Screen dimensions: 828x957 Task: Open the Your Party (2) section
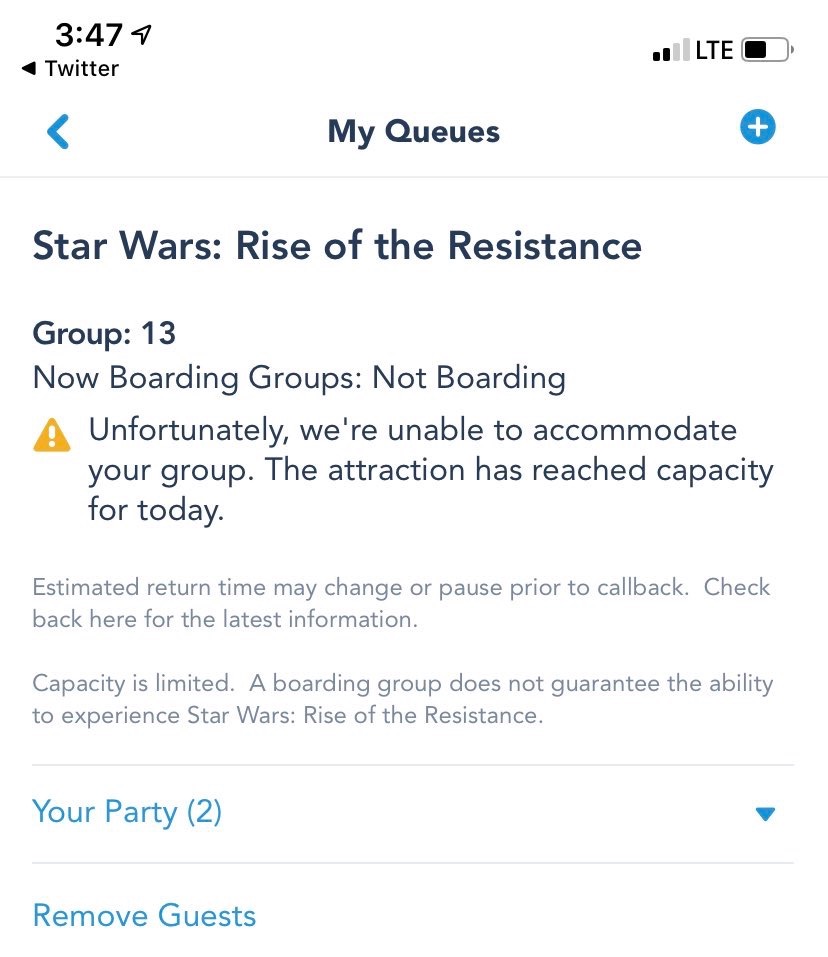[x=127, y=811]
